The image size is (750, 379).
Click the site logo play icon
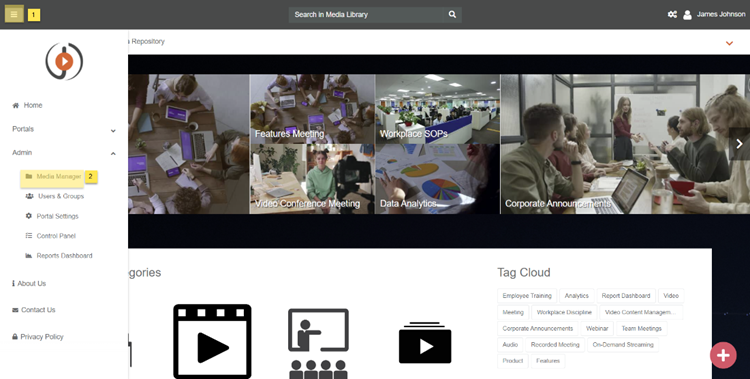click(x=64, y=61)
